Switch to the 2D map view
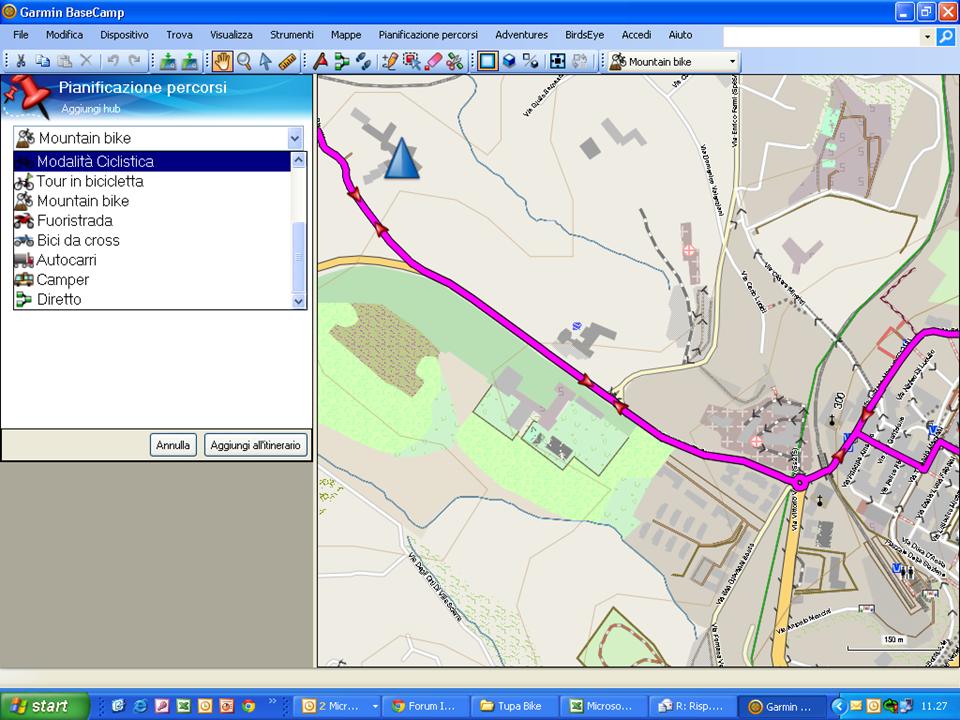The width and height of the screenshot is (960, 720). [488, 61]
